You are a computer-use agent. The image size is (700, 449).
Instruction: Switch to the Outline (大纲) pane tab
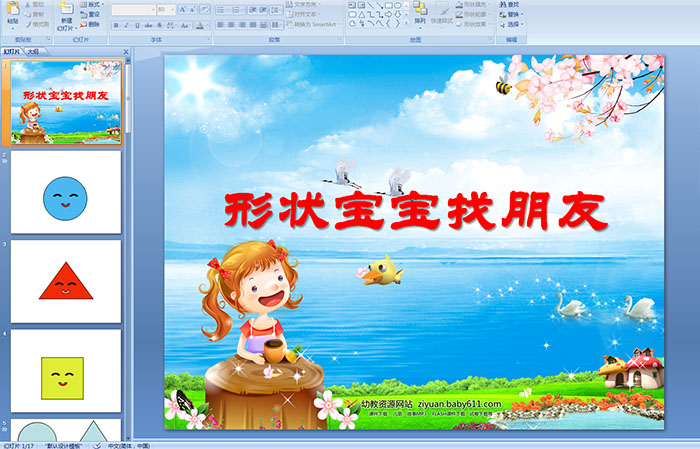click(33, 52)
